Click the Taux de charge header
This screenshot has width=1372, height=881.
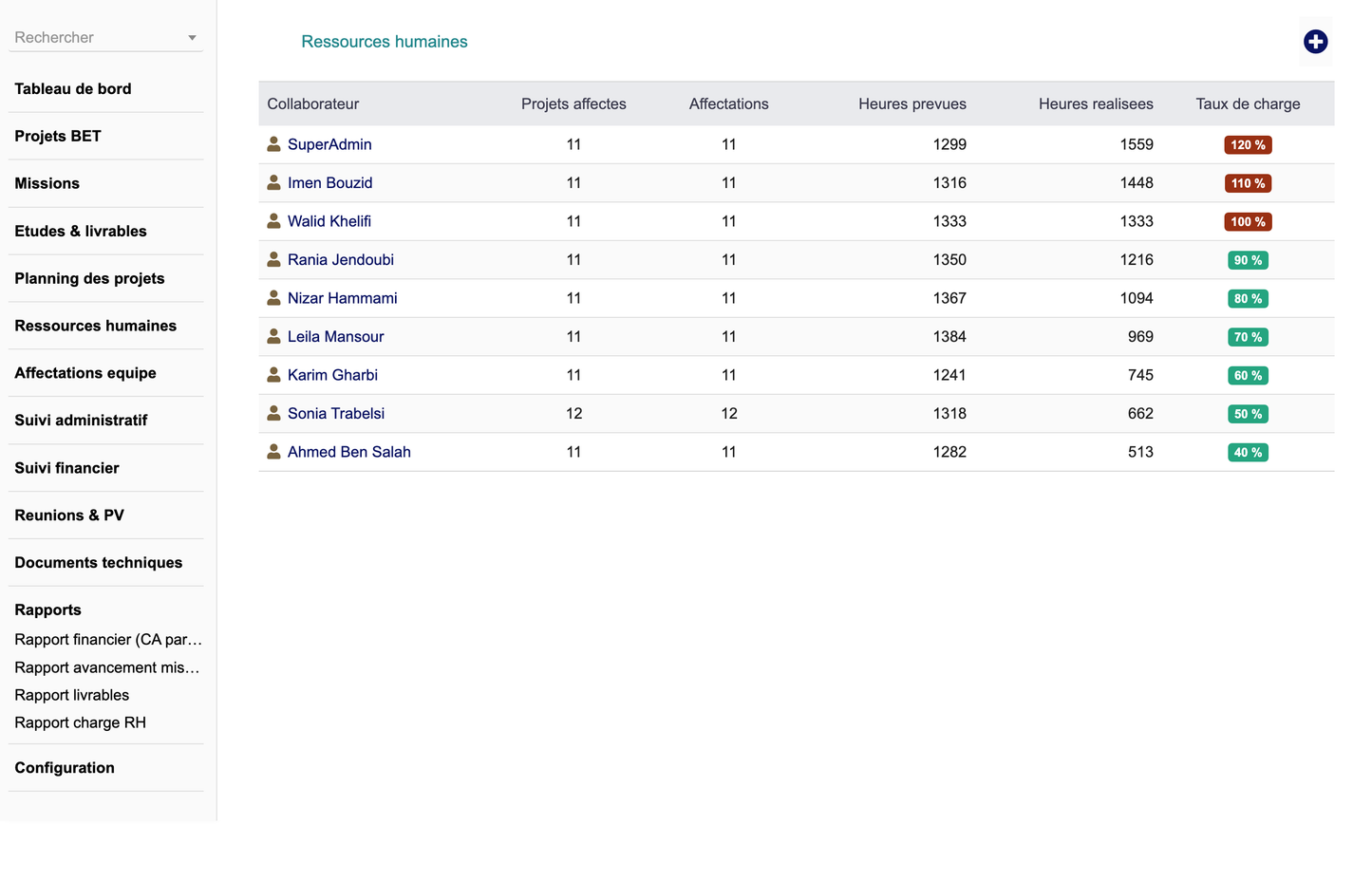pyautogui.click(x=1248, y=103)
